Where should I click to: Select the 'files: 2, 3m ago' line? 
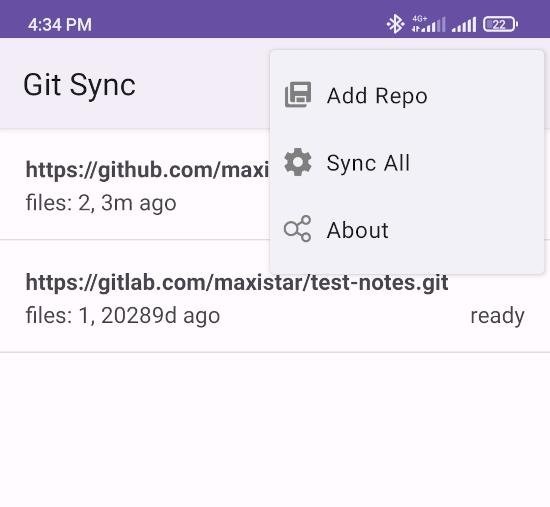101,203
